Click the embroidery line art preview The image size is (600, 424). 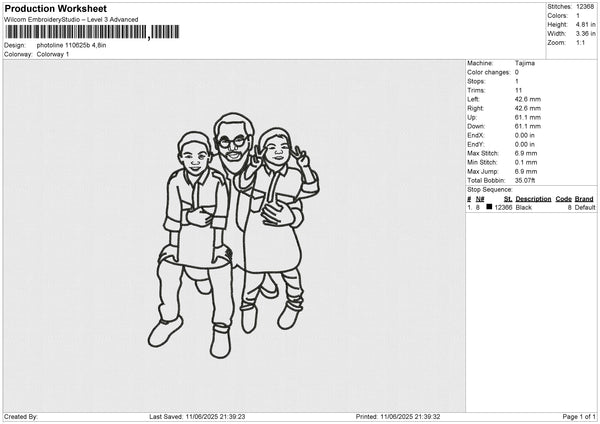(233, 235)
